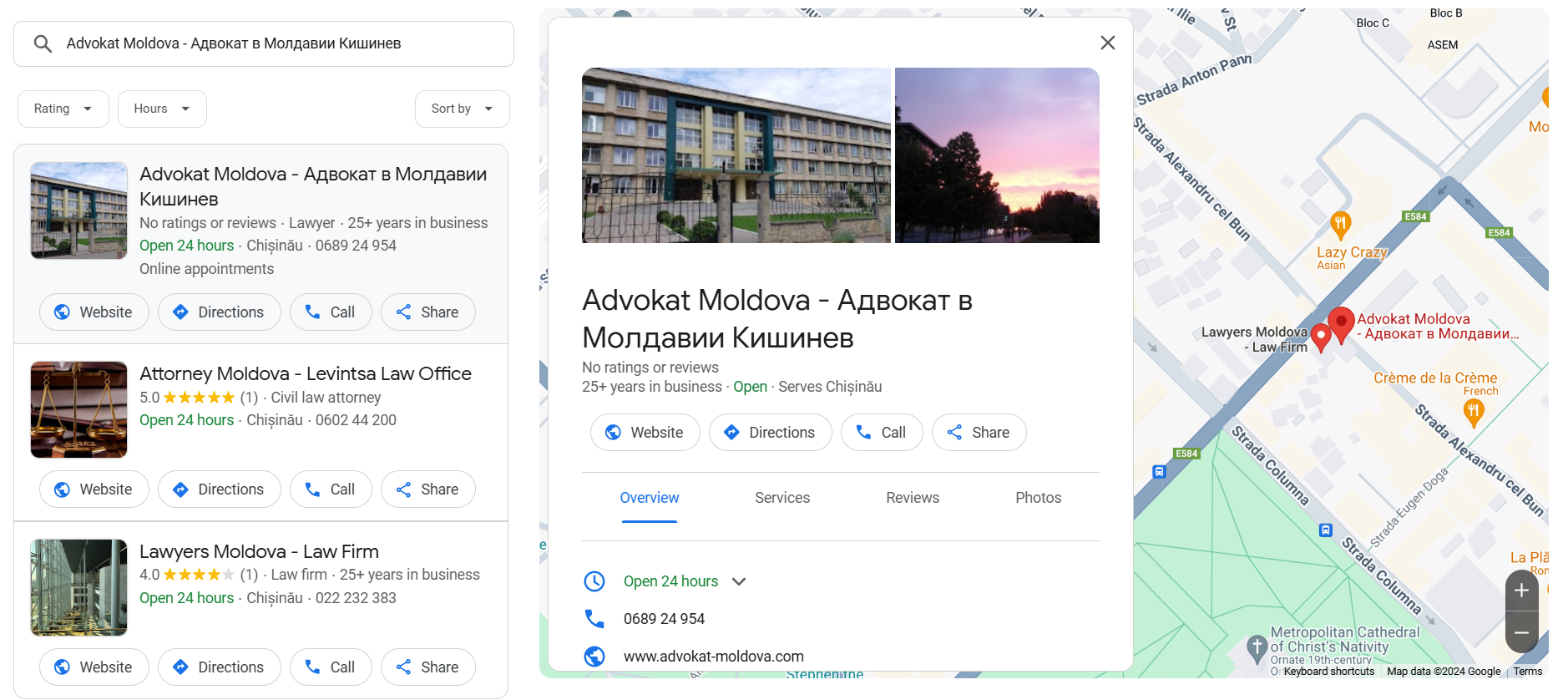Call Advokat Moldova from list result
This screenshot has height=700, width=1568.
click(331, 312)
